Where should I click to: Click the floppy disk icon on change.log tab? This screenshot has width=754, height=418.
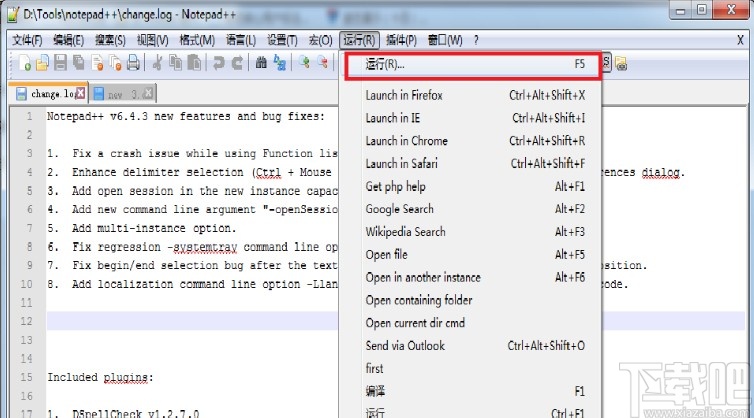point(22,93)
